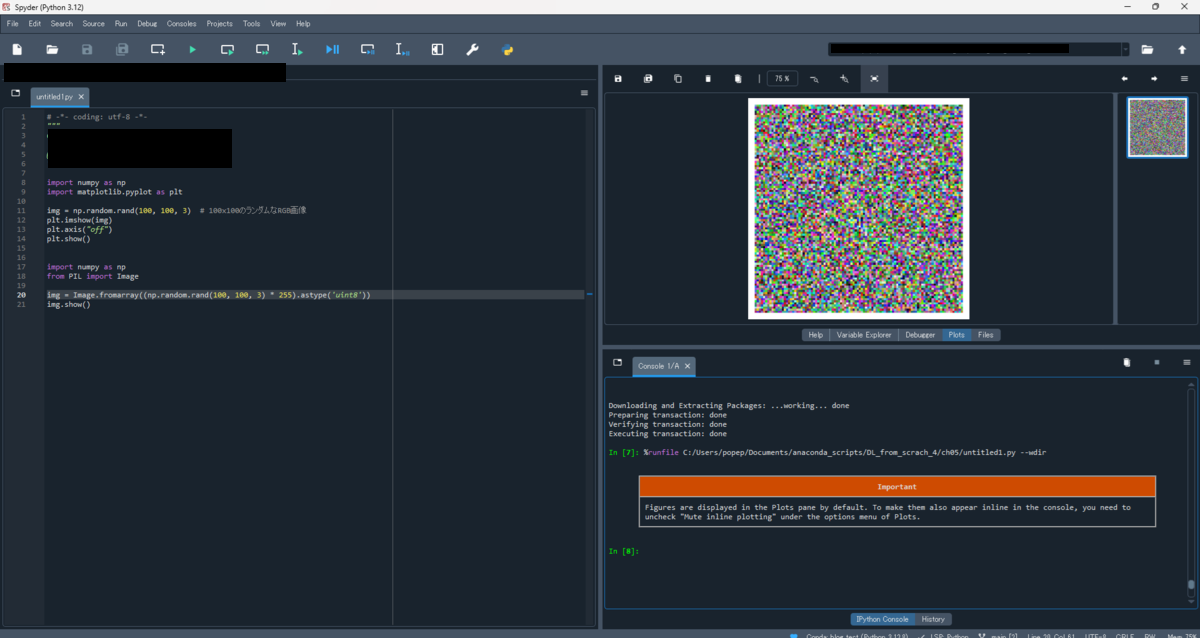
Task: Show next plot arrow
Action: (1154, 79)
